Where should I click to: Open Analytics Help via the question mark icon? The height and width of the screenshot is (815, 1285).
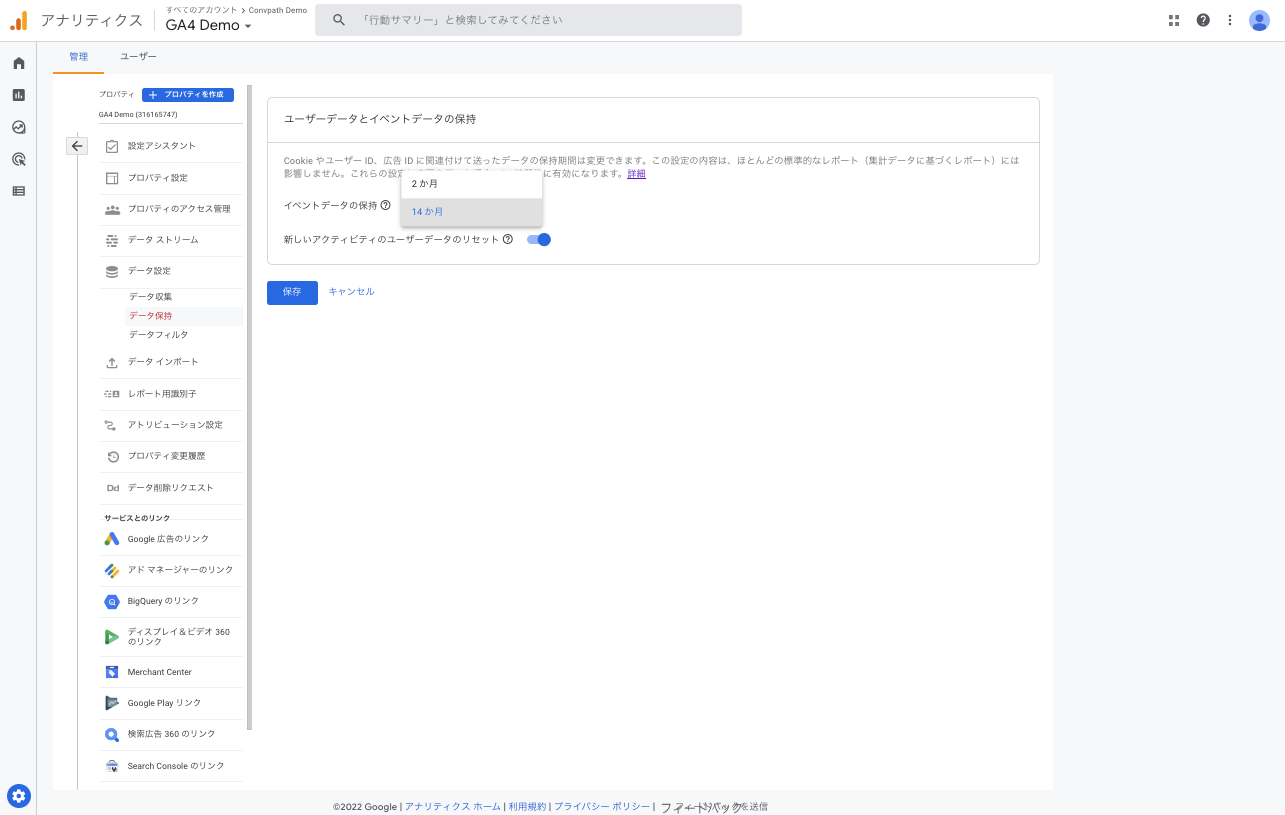coord(1202,20)
